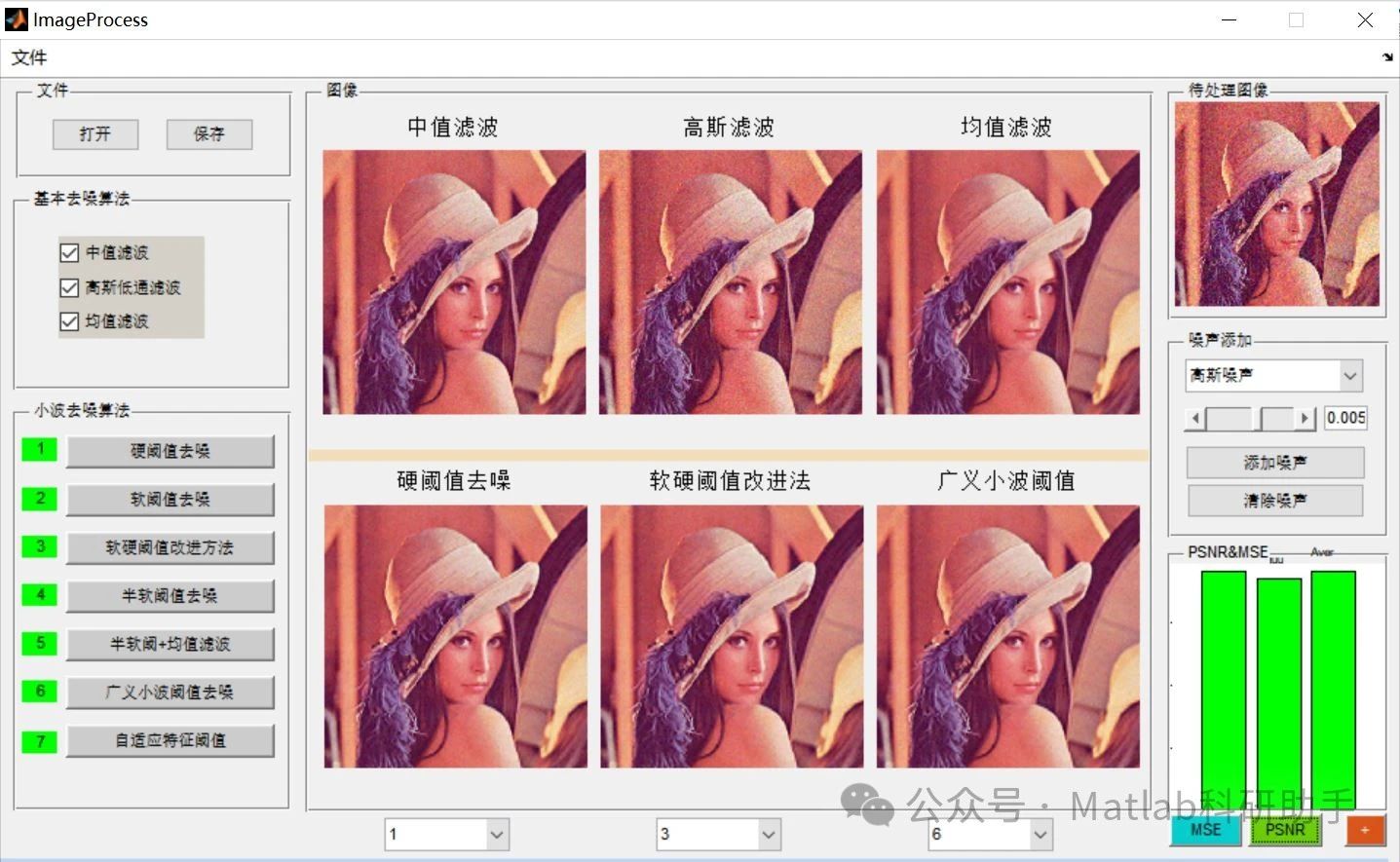Open the 高斯噪声 noise type dropdown

[x=1274, y=375]
